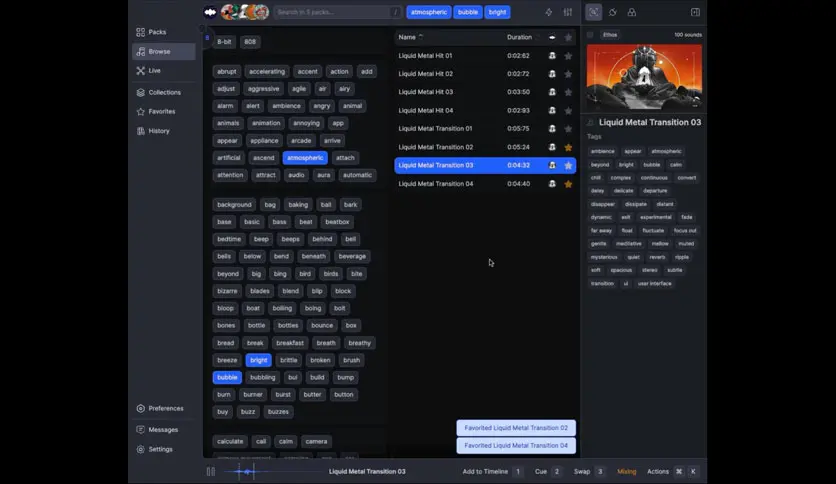The image size is (836, 484).
Task: Click the app logo icon at top left
Action: [x=210, y=12]
